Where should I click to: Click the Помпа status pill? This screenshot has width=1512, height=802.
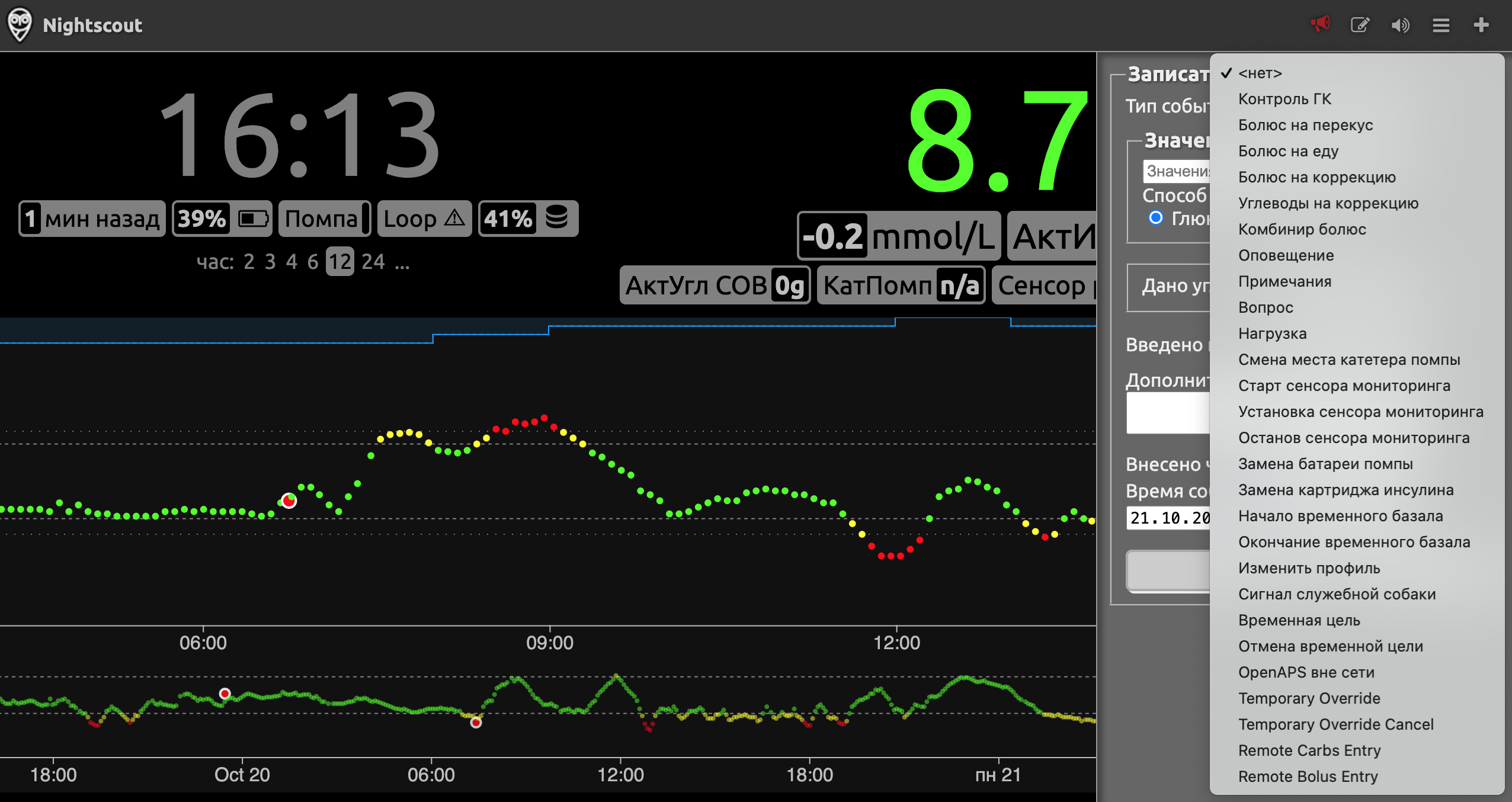pos(324,219)
